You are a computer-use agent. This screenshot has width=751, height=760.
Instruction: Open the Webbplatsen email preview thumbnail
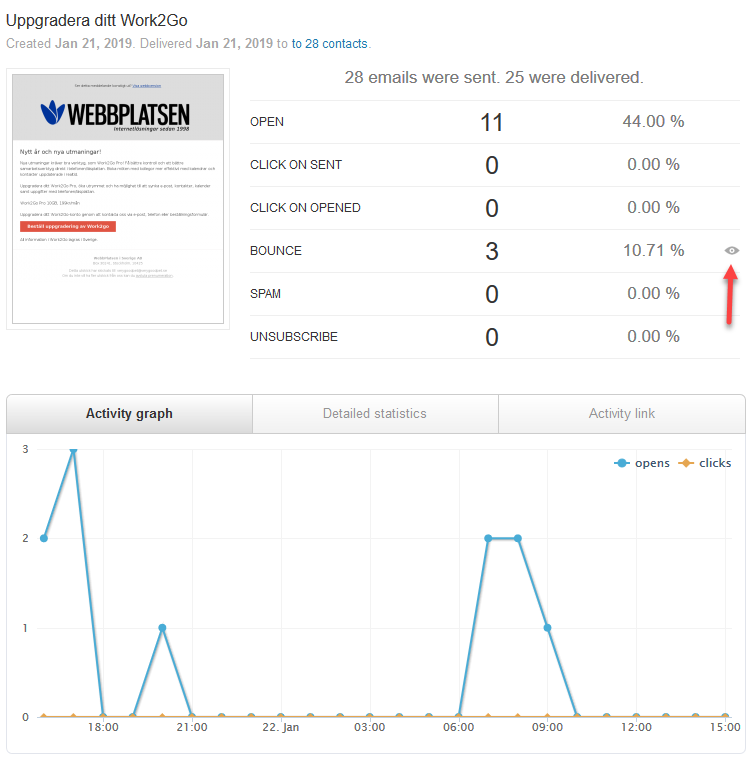118,199
